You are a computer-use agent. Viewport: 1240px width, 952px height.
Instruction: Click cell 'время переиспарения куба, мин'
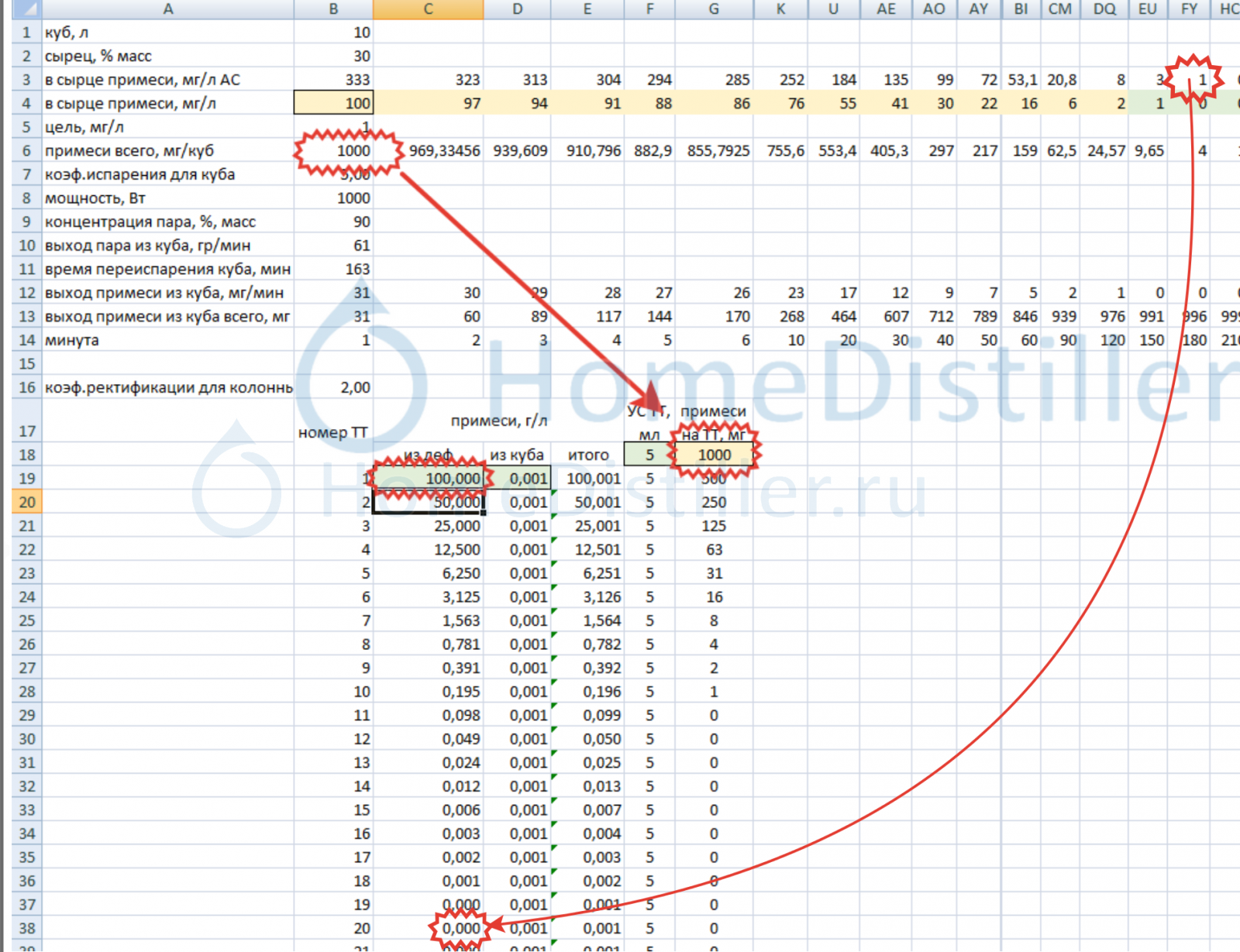168,269
